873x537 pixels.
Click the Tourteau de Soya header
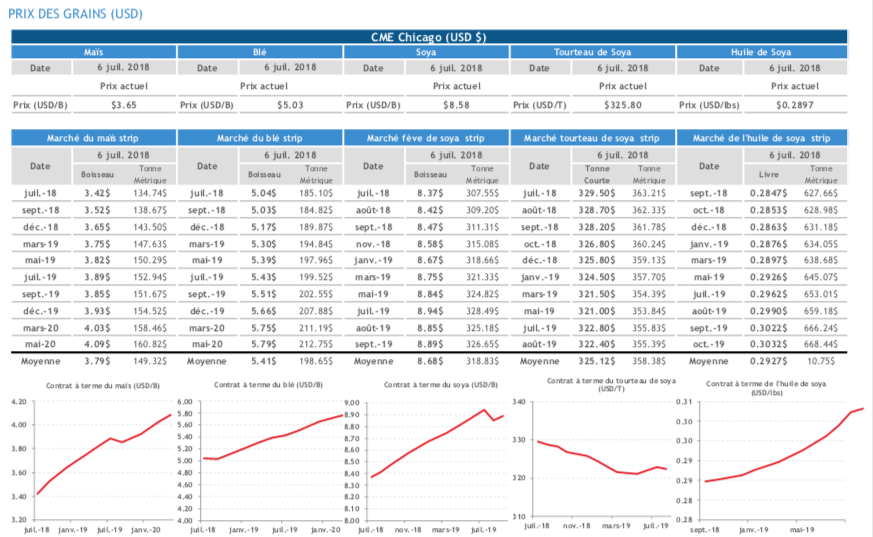click(x=591, y=51)
